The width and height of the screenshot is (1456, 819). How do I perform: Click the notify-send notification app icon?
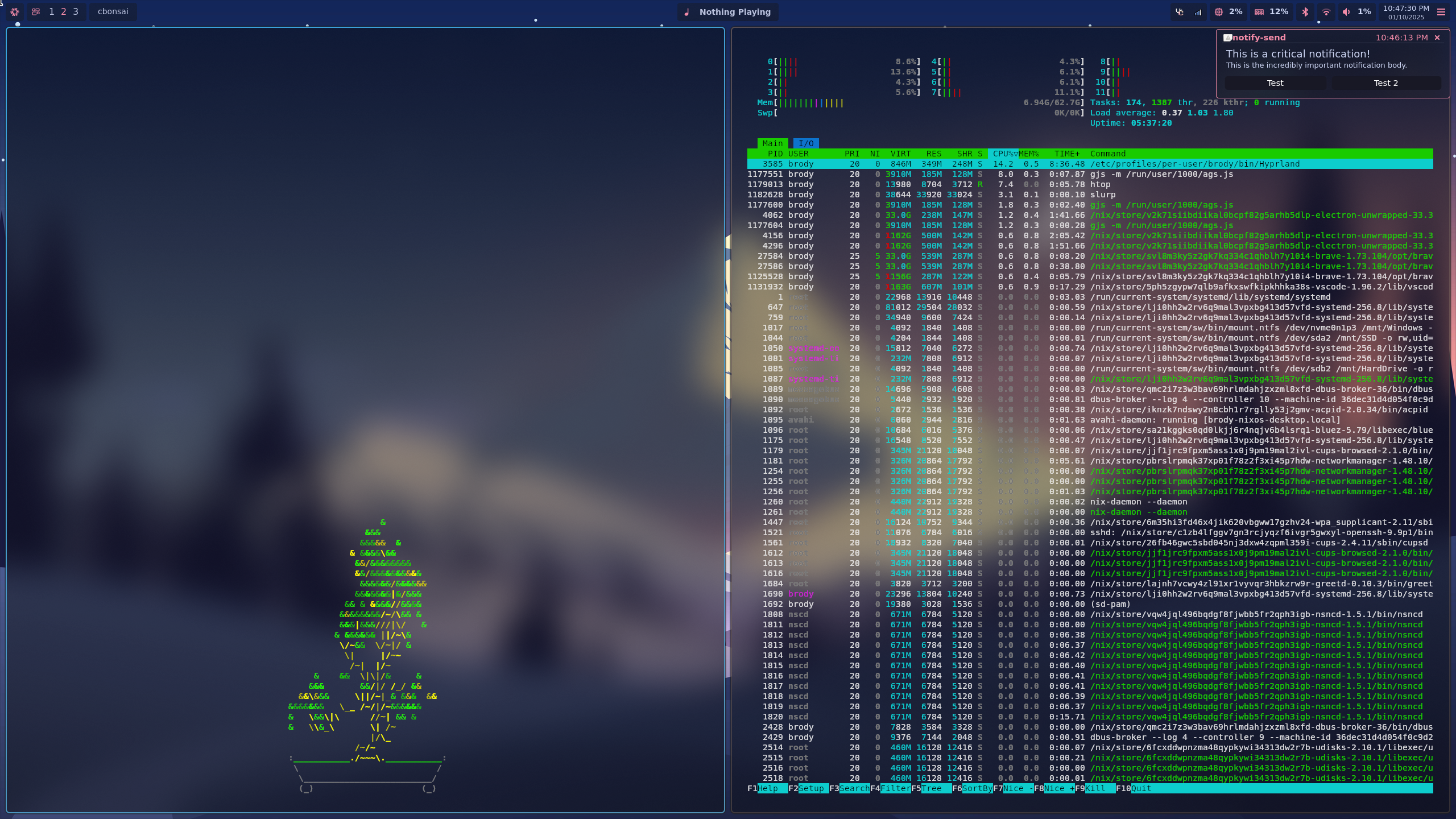tap(1228, 38)
